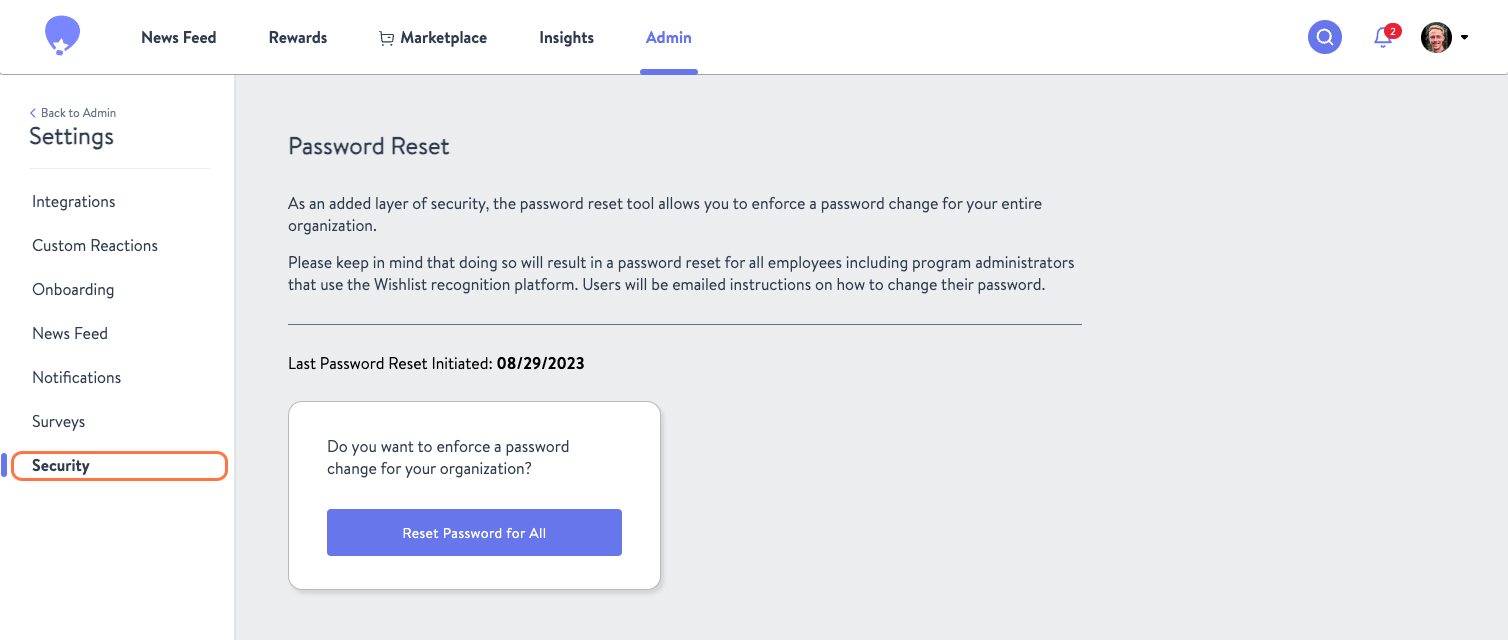Expand the account dropdown next to avatar
The height and width of the screenshot is (640, 1508).
pyautogui.click(x=1464, y=37)
